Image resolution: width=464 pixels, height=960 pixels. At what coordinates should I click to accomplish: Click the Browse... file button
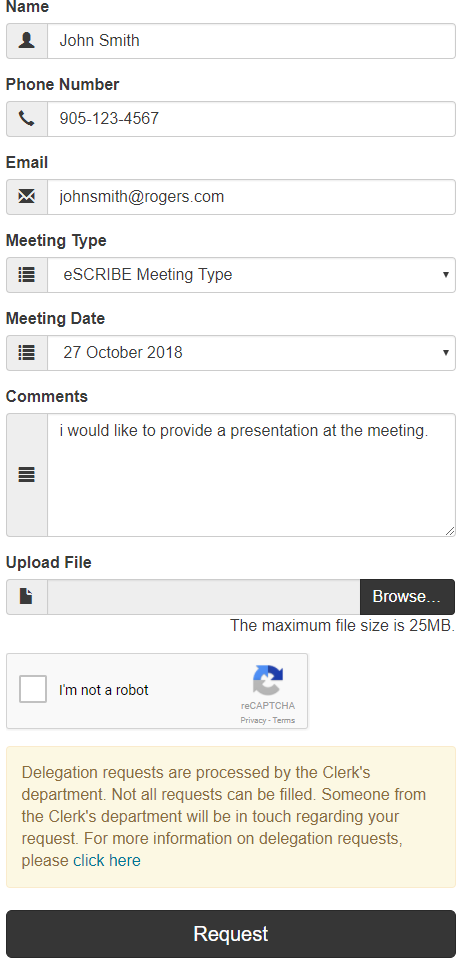(x=407, y=597)
